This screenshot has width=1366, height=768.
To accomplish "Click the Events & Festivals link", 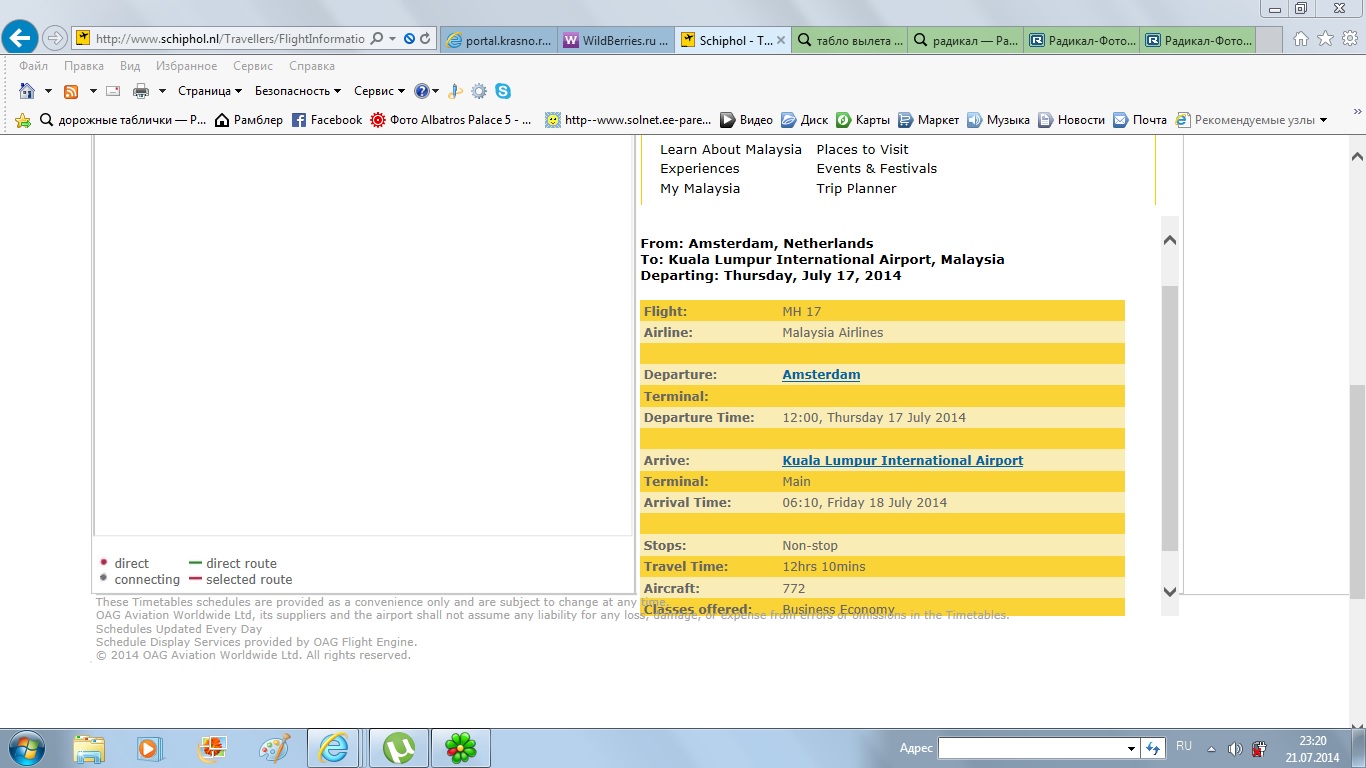I will click(x=877, y=169).
